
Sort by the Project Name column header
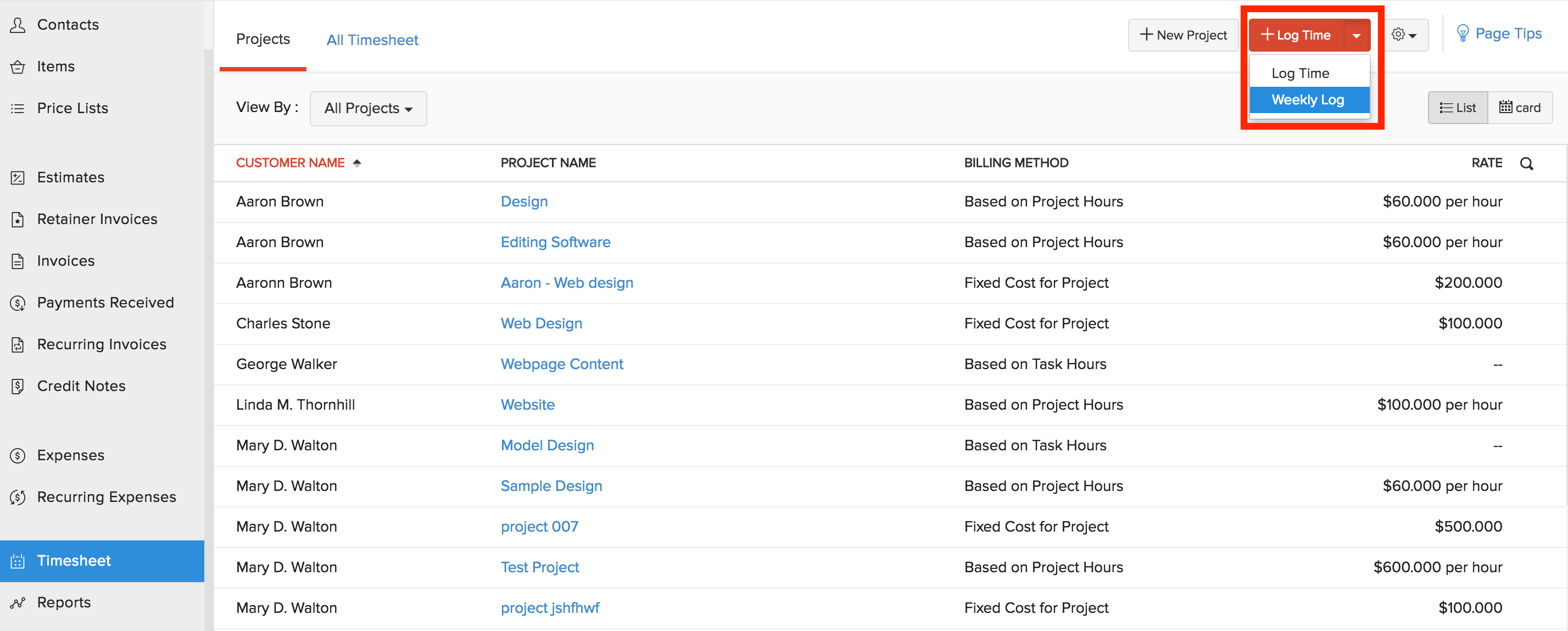click(548, 163)
